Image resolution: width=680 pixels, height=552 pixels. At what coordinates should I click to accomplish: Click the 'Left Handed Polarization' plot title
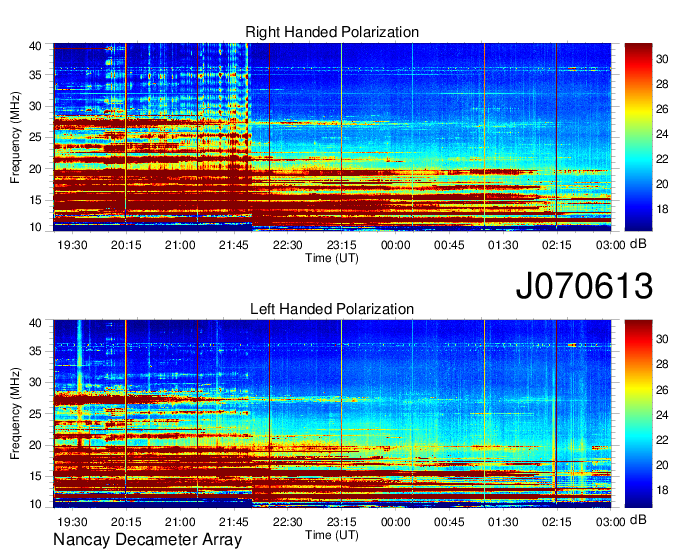coord(332,309)
